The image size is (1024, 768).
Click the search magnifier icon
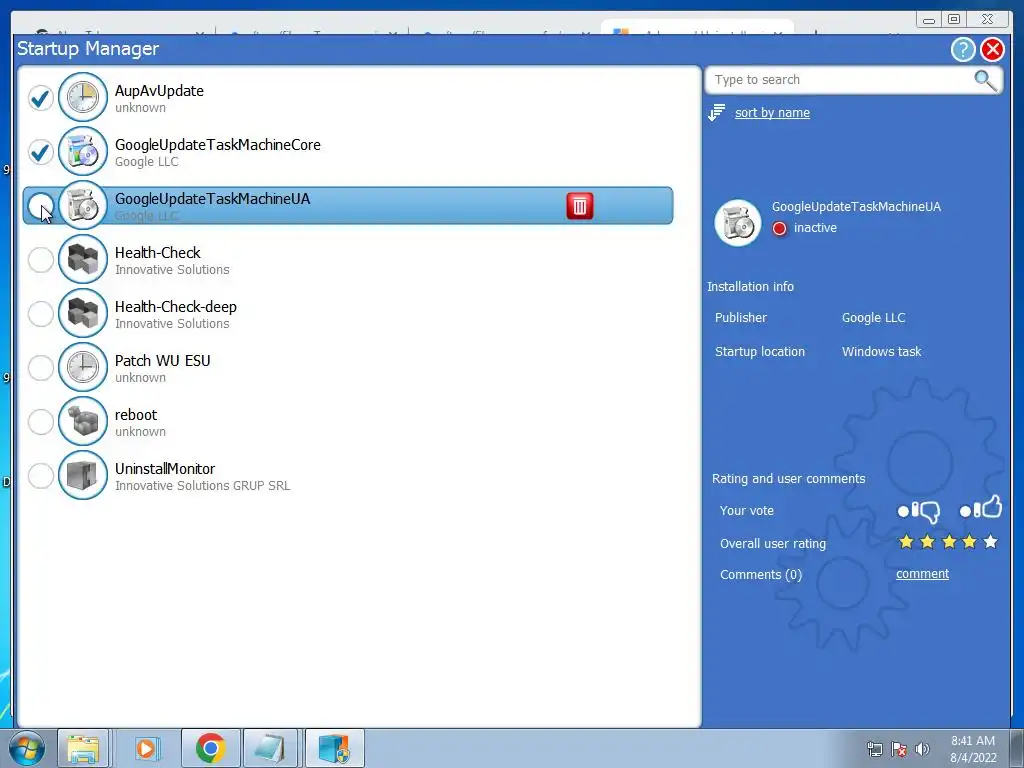(x=985, y=80)
